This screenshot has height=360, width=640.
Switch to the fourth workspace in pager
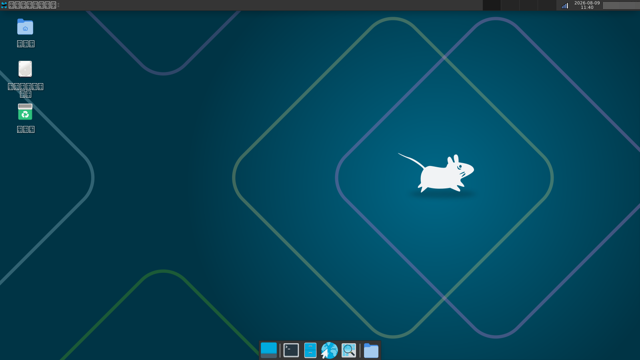[x=546, y=5]
